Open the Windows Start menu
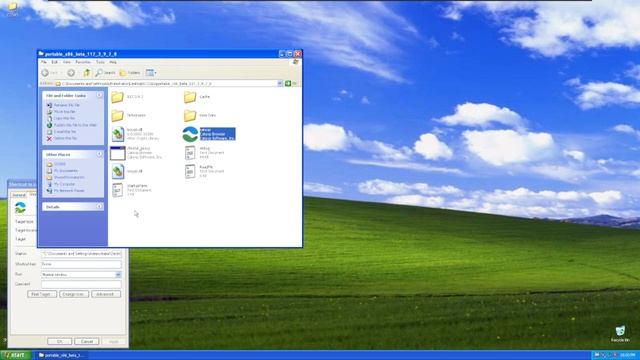Screen dimensions: 640x360 click(x=16, y=355)
